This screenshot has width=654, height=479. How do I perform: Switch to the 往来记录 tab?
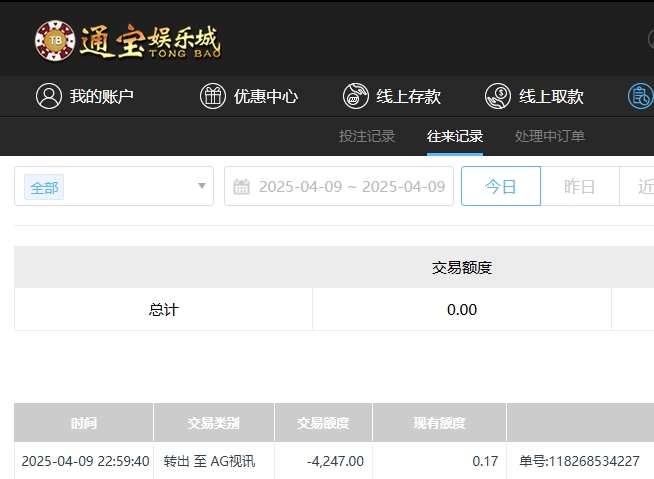click(x=455, y=136)
